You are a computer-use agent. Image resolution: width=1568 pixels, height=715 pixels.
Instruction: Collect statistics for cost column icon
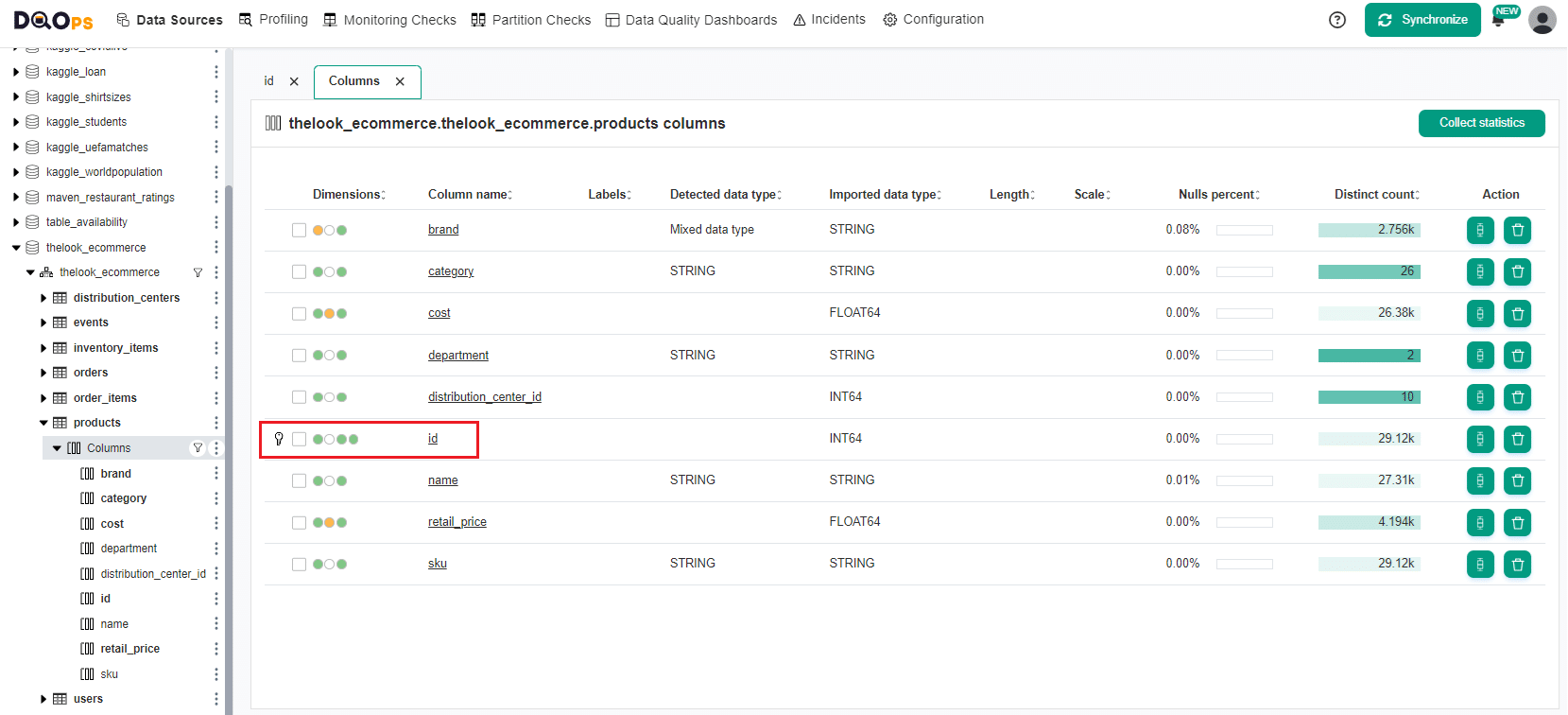pos(1480,313)
